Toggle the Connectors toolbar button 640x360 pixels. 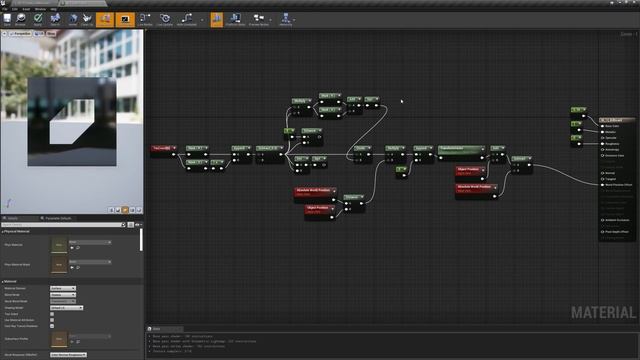[105, 19]
